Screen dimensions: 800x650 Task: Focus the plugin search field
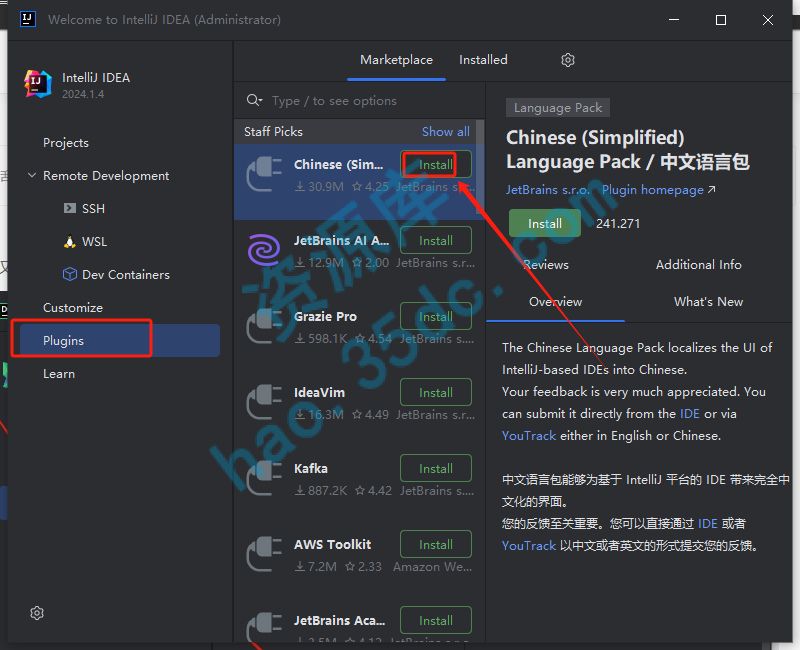[x=360, y=101]
